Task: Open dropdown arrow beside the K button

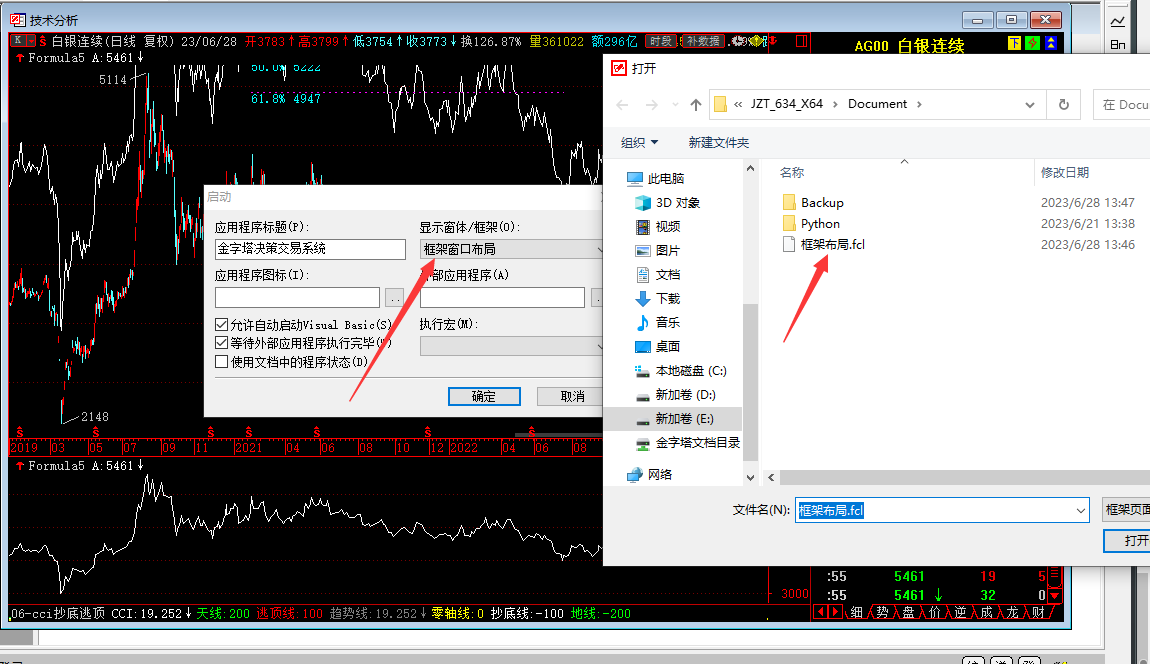Action: tap(31, 40)
